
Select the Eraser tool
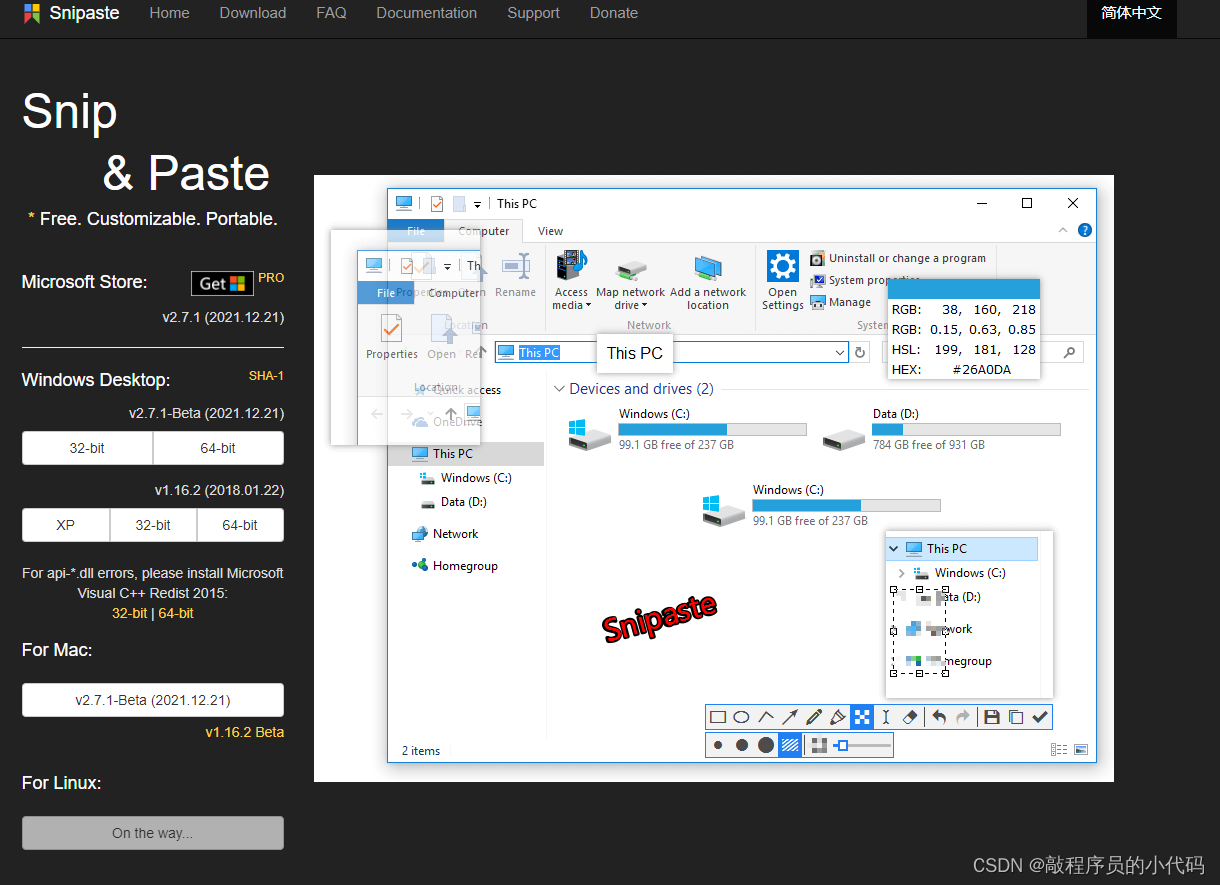[910, 716]
